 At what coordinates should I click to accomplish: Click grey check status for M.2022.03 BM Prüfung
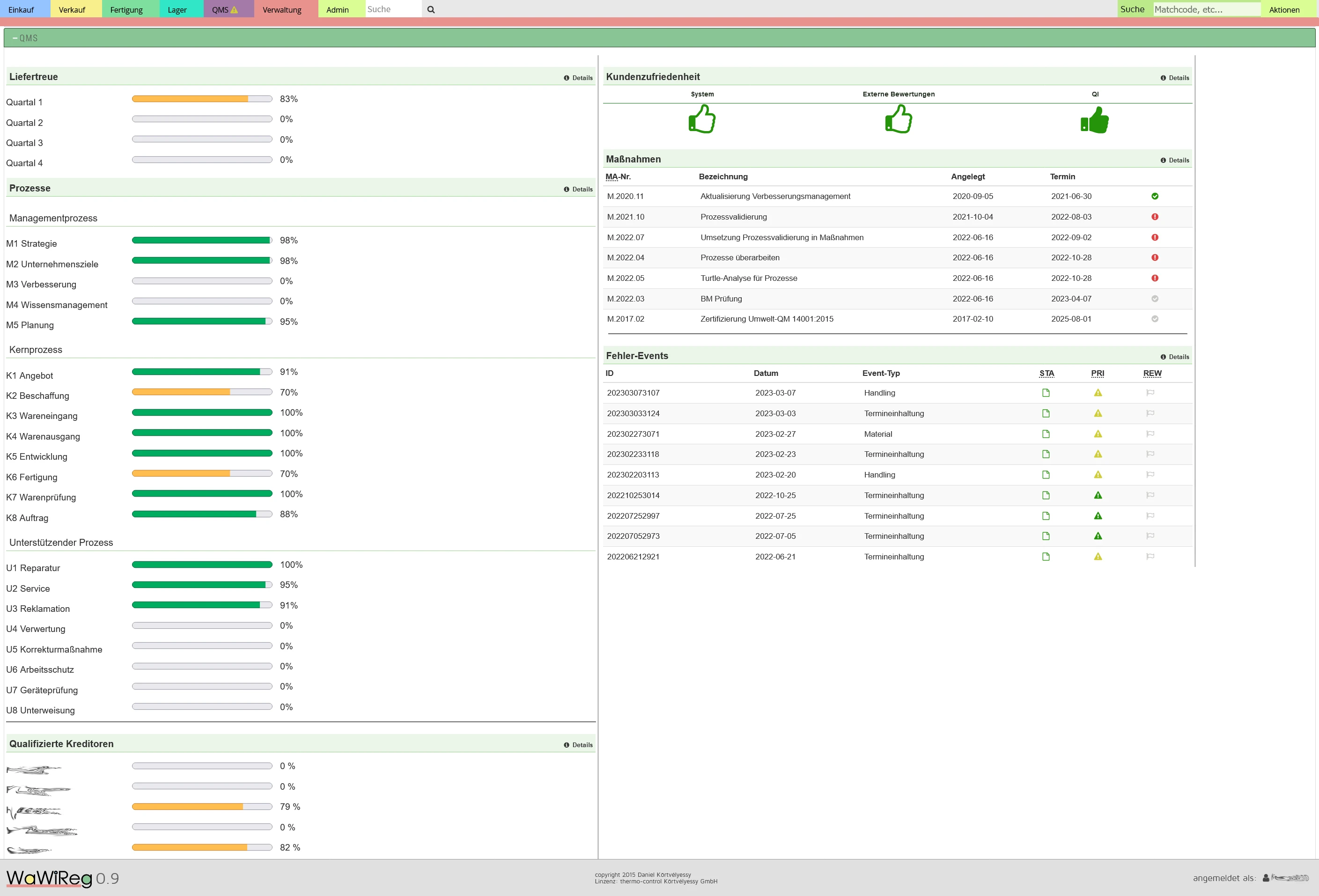pyautogui.click(x=1155, y=299)
